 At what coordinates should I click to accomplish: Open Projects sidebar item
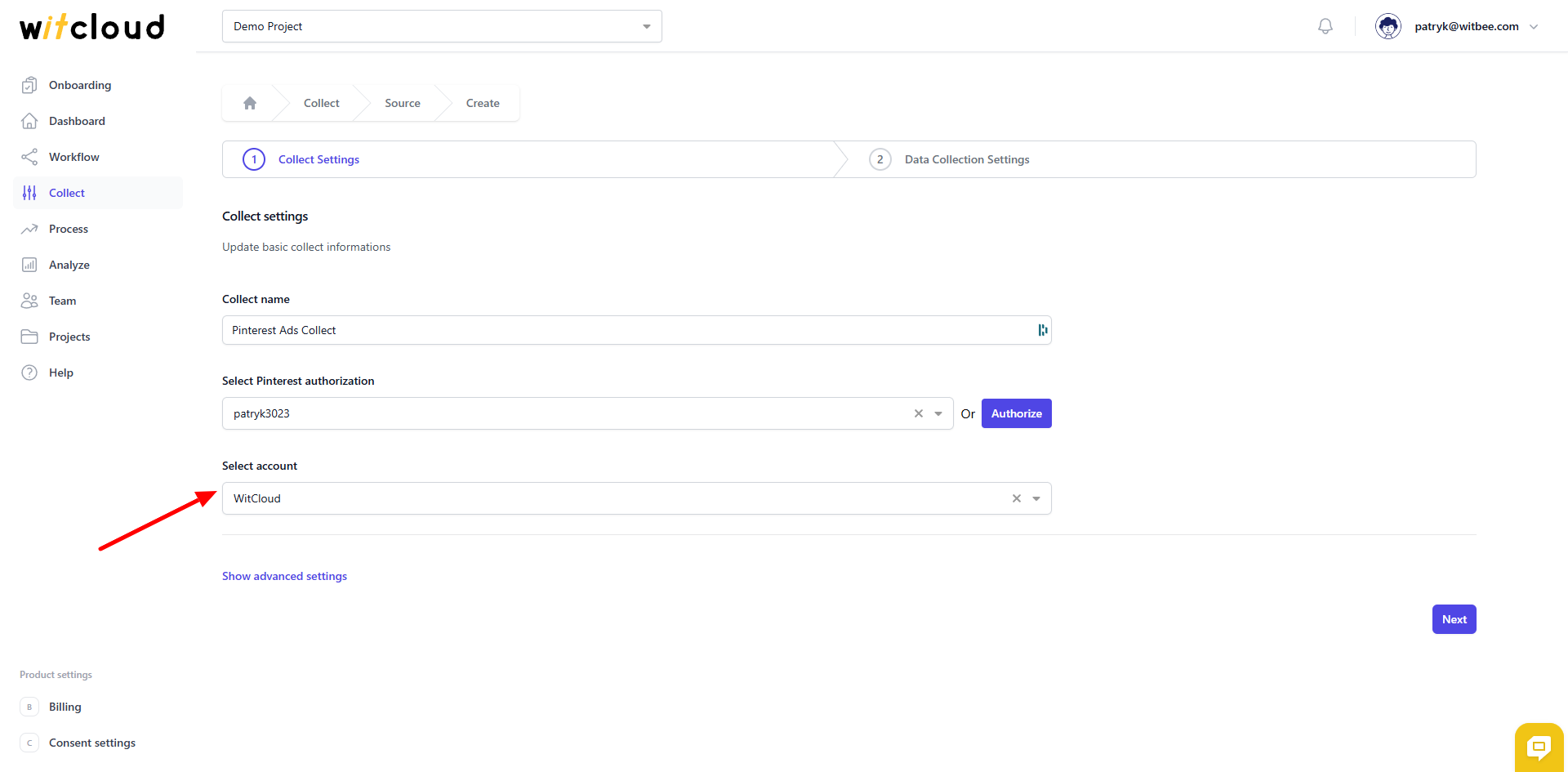click(x=98, y=337)
